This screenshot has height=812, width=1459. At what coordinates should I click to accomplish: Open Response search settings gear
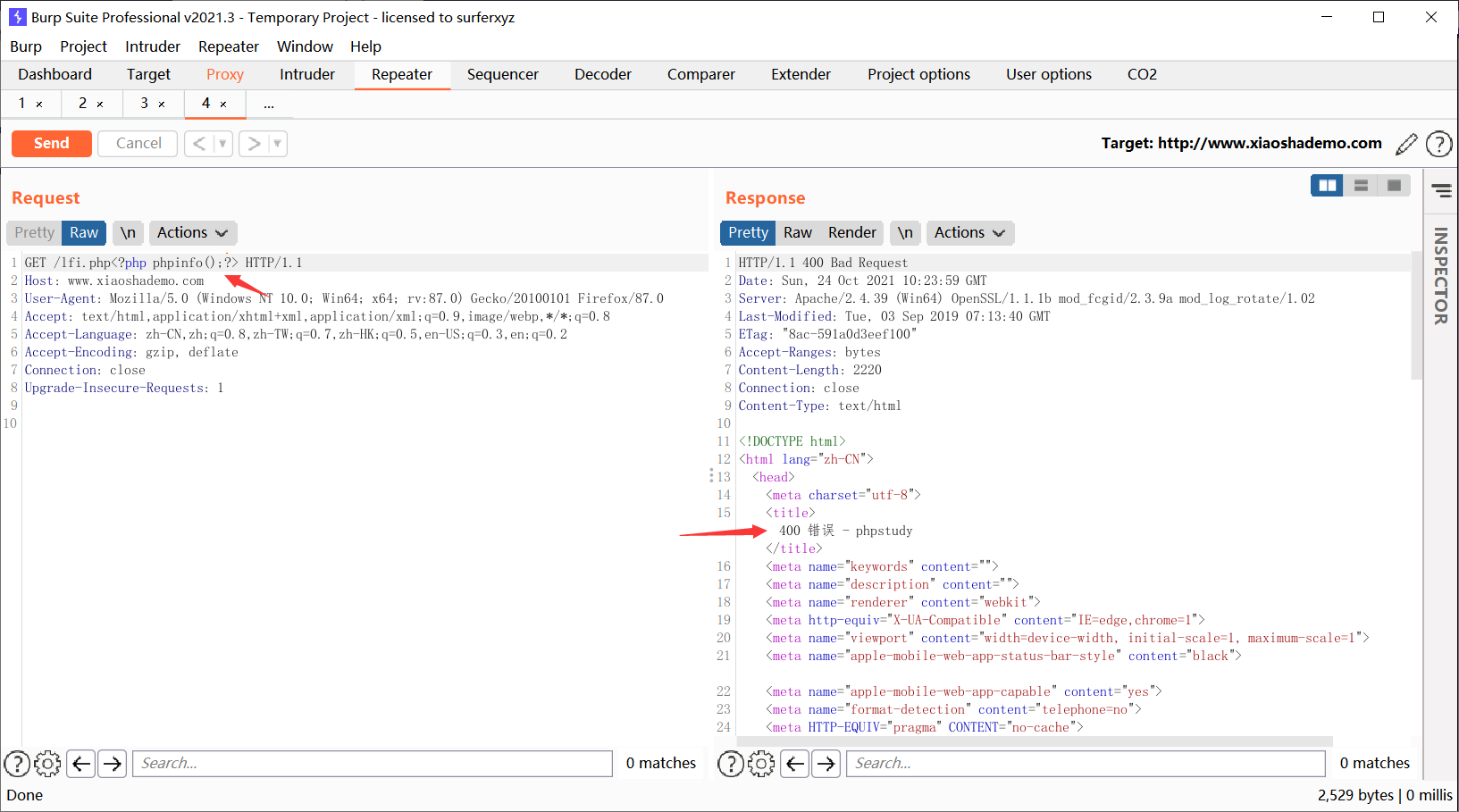[x=761, y=764]
